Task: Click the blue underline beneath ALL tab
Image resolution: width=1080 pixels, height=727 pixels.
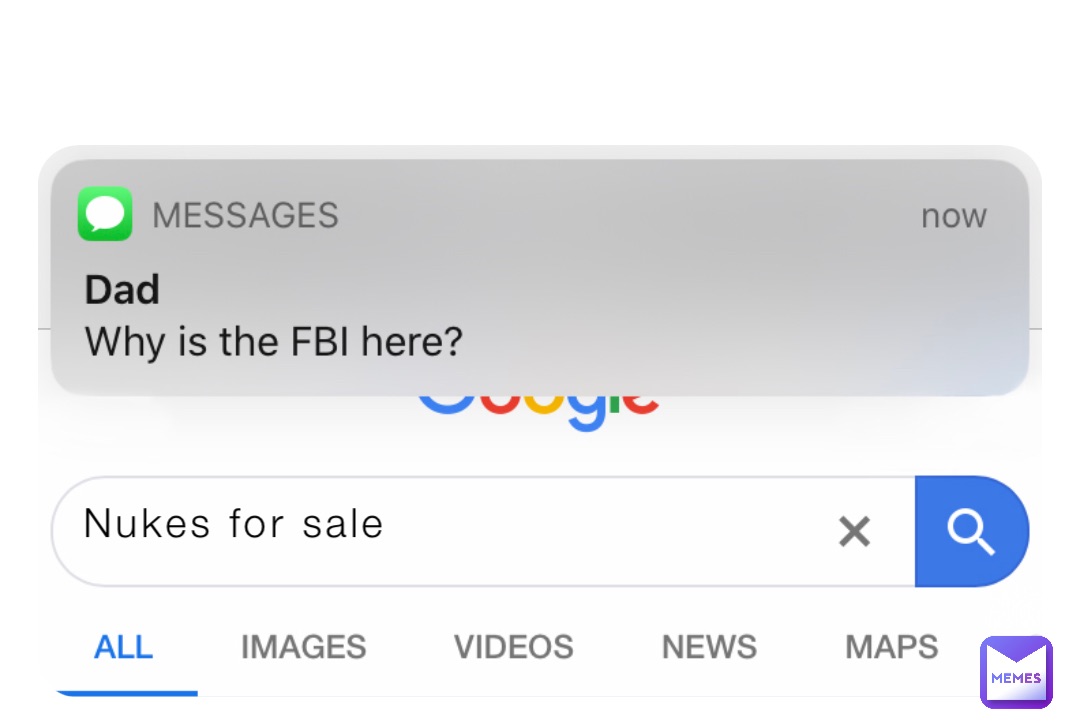Action: [x=125, y=691]
